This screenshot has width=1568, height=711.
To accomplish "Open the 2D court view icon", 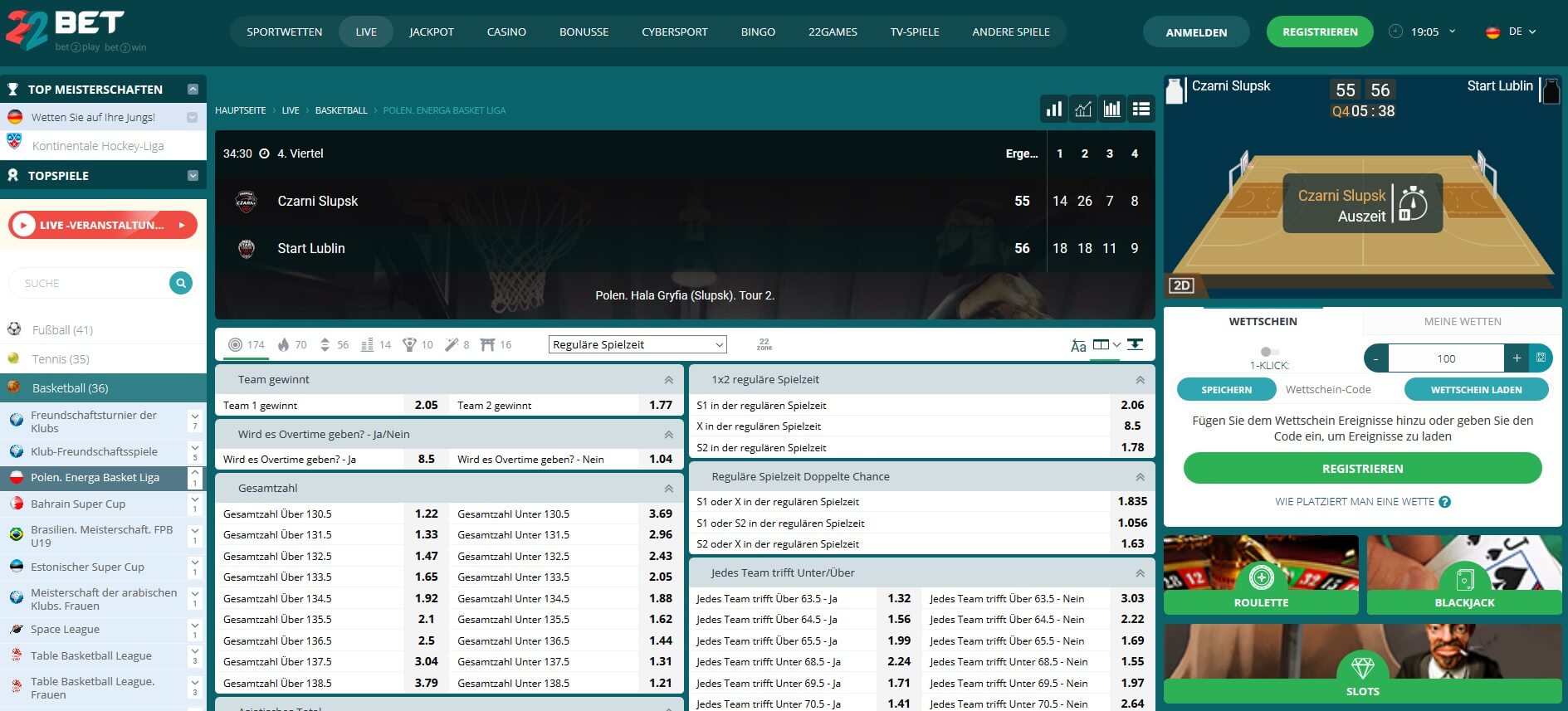I will click(1181, 285).
